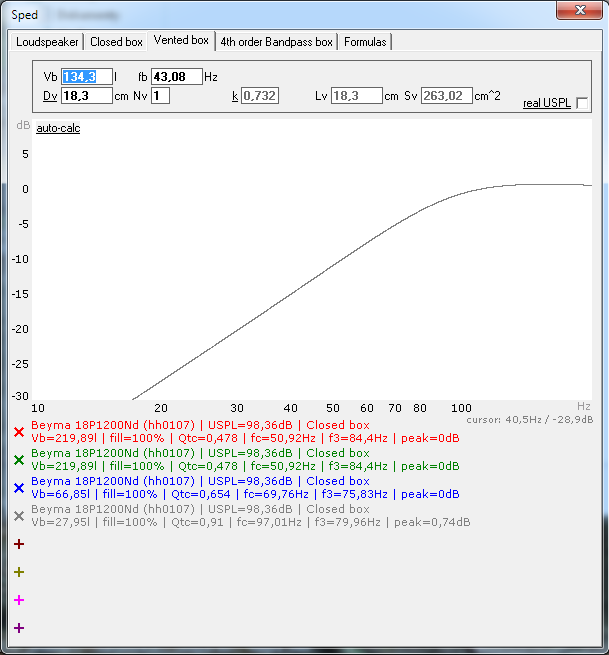Close the Sped window
Viewport: 609px width, 655px height.
click(x=580, y=10)
